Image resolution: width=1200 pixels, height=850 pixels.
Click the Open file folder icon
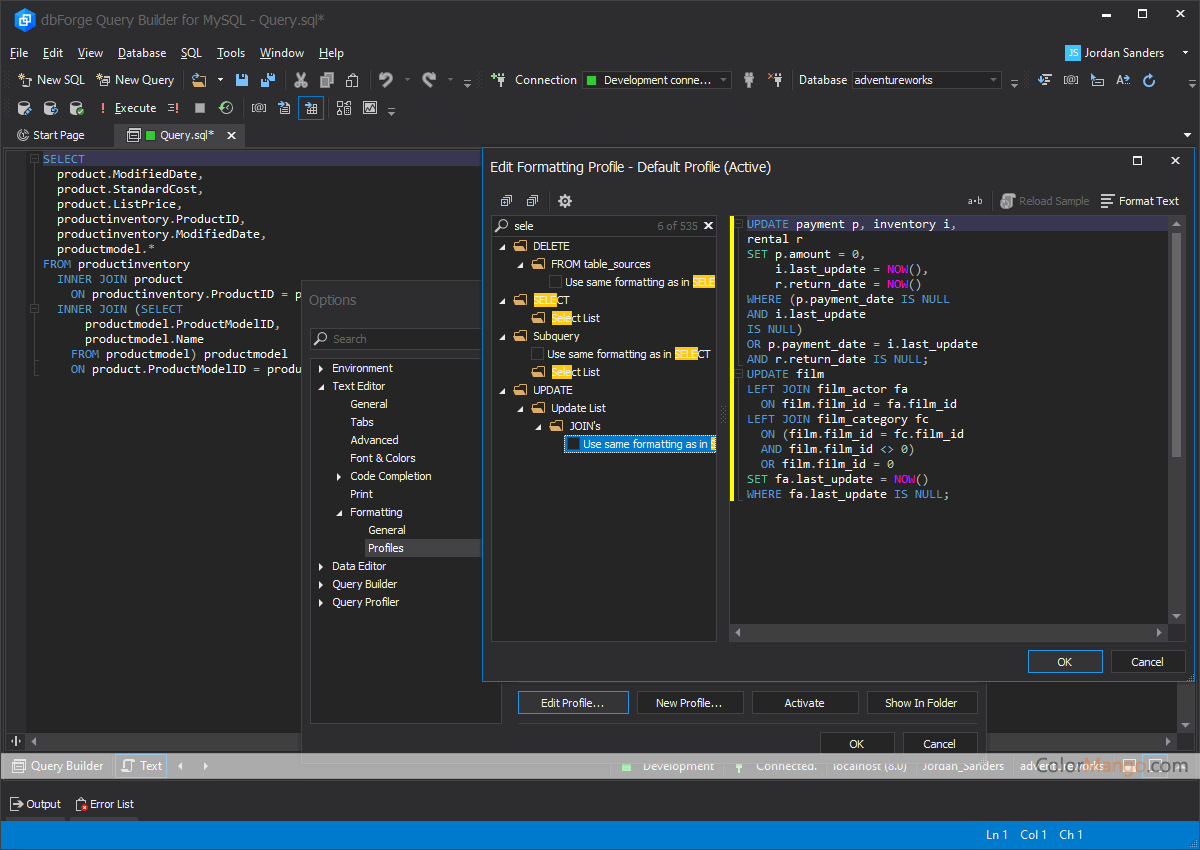click(x=199, y=80)
